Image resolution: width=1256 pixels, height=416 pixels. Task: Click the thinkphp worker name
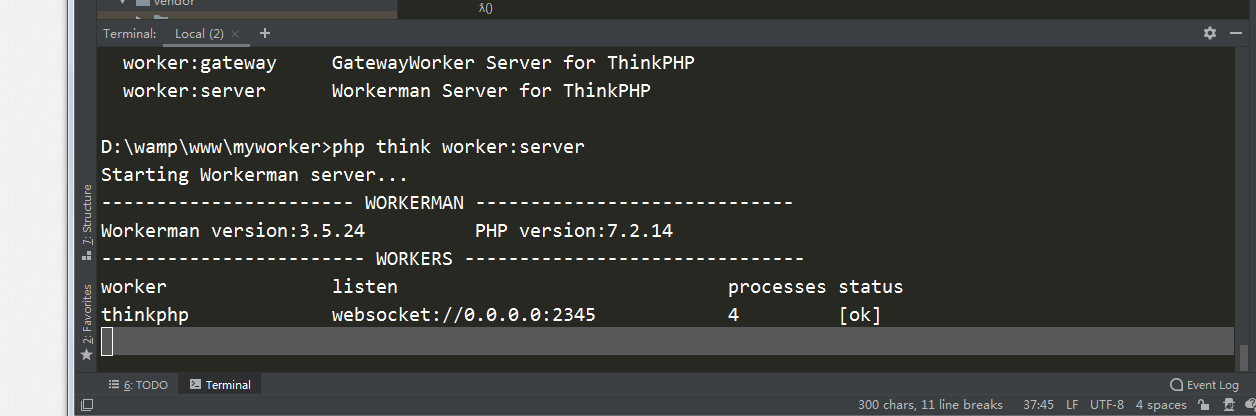point(145,315)
